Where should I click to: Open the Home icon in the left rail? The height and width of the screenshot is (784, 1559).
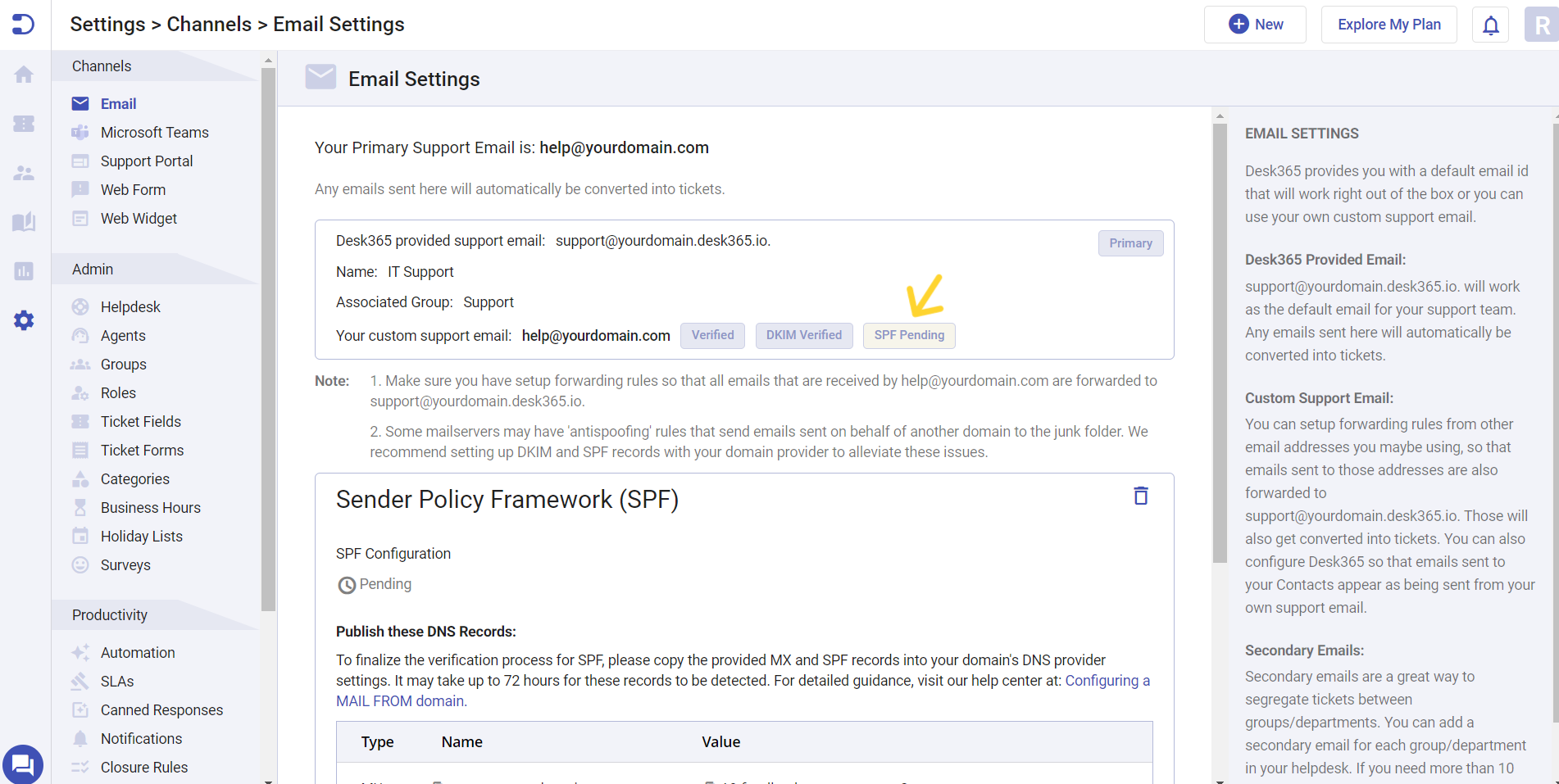click(24, 74)
